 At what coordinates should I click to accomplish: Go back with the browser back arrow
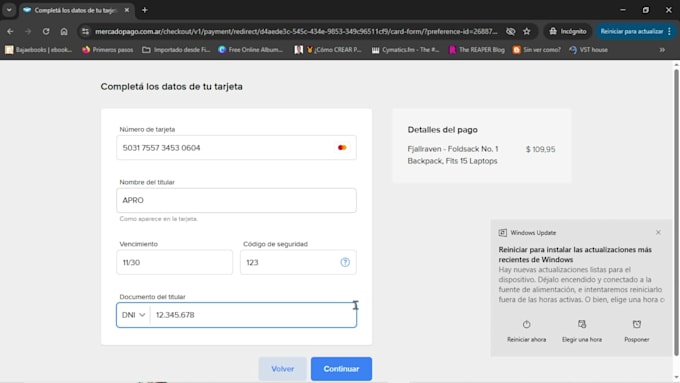pyautogui.click(x=10, y=31)
